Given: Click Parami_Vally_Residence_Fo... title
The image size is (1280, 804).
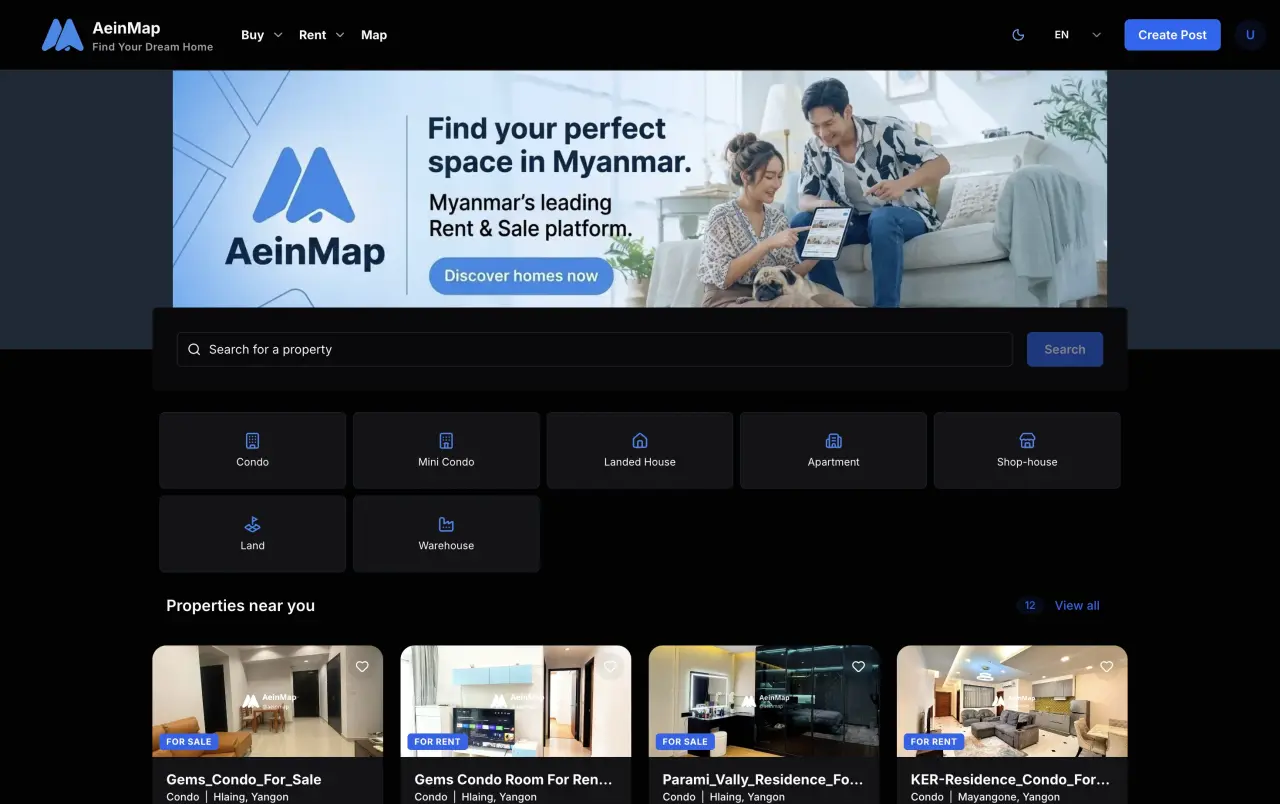Looking at the screenshot, I should [x=763, y=779].
